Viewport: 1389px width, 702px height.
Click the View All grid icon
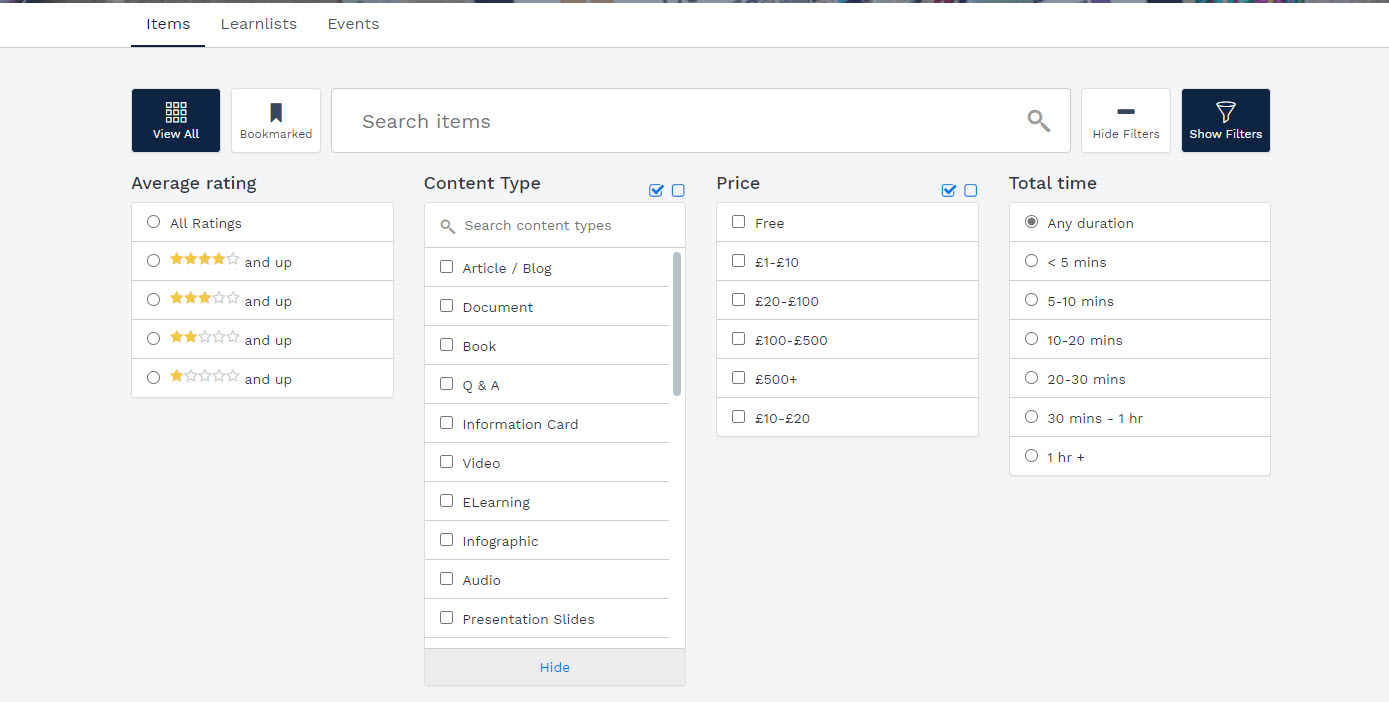pos(176,112)
